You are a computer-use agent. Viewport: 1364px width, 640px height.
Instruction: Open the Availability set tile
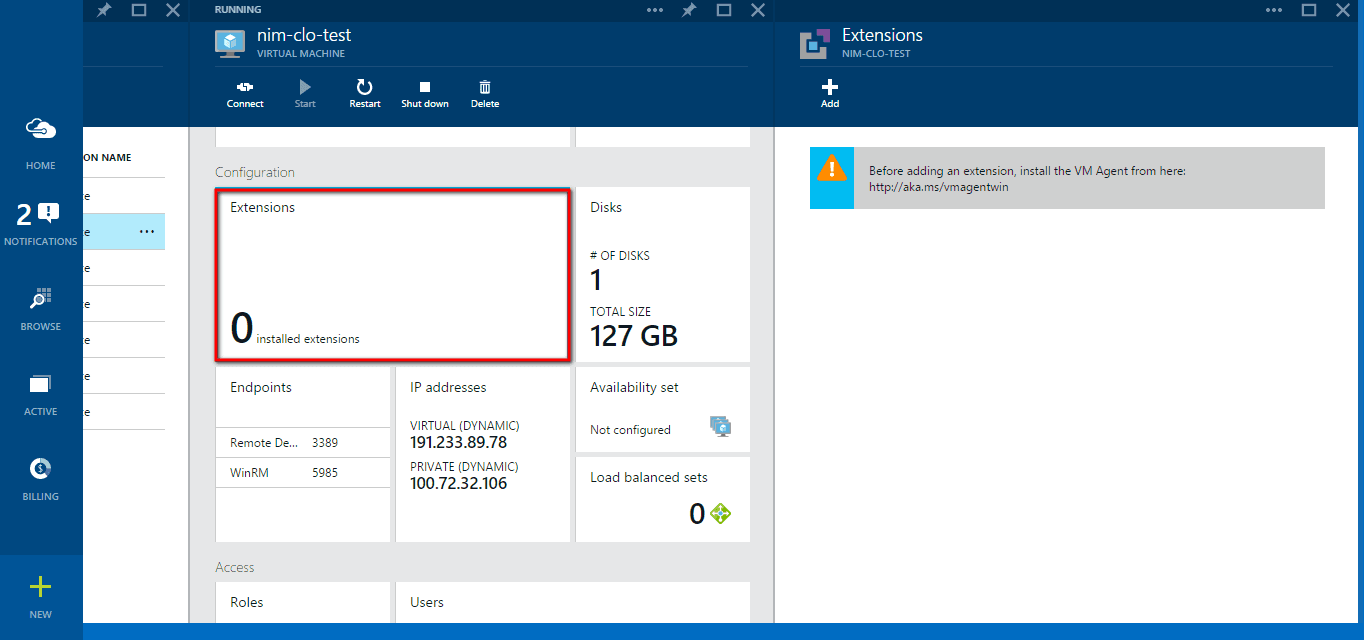click(x=662, y=408)
